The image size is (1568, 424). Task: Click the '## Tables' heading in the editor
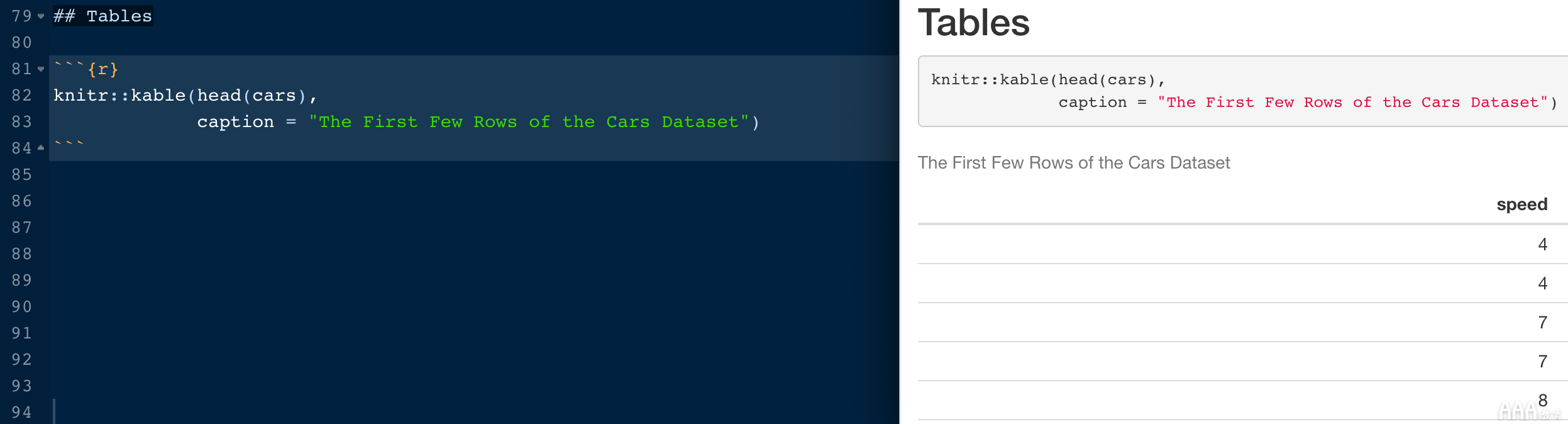coord(103,16)
